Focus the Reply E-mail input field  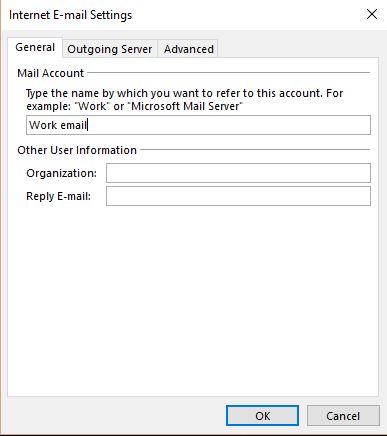238,196
